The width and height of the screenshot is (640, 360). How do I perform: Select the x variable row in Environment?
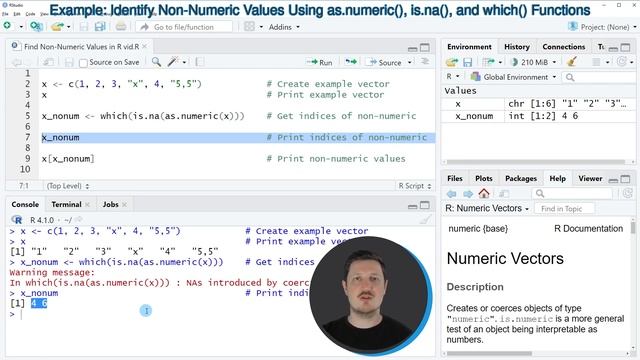[538, 104]
